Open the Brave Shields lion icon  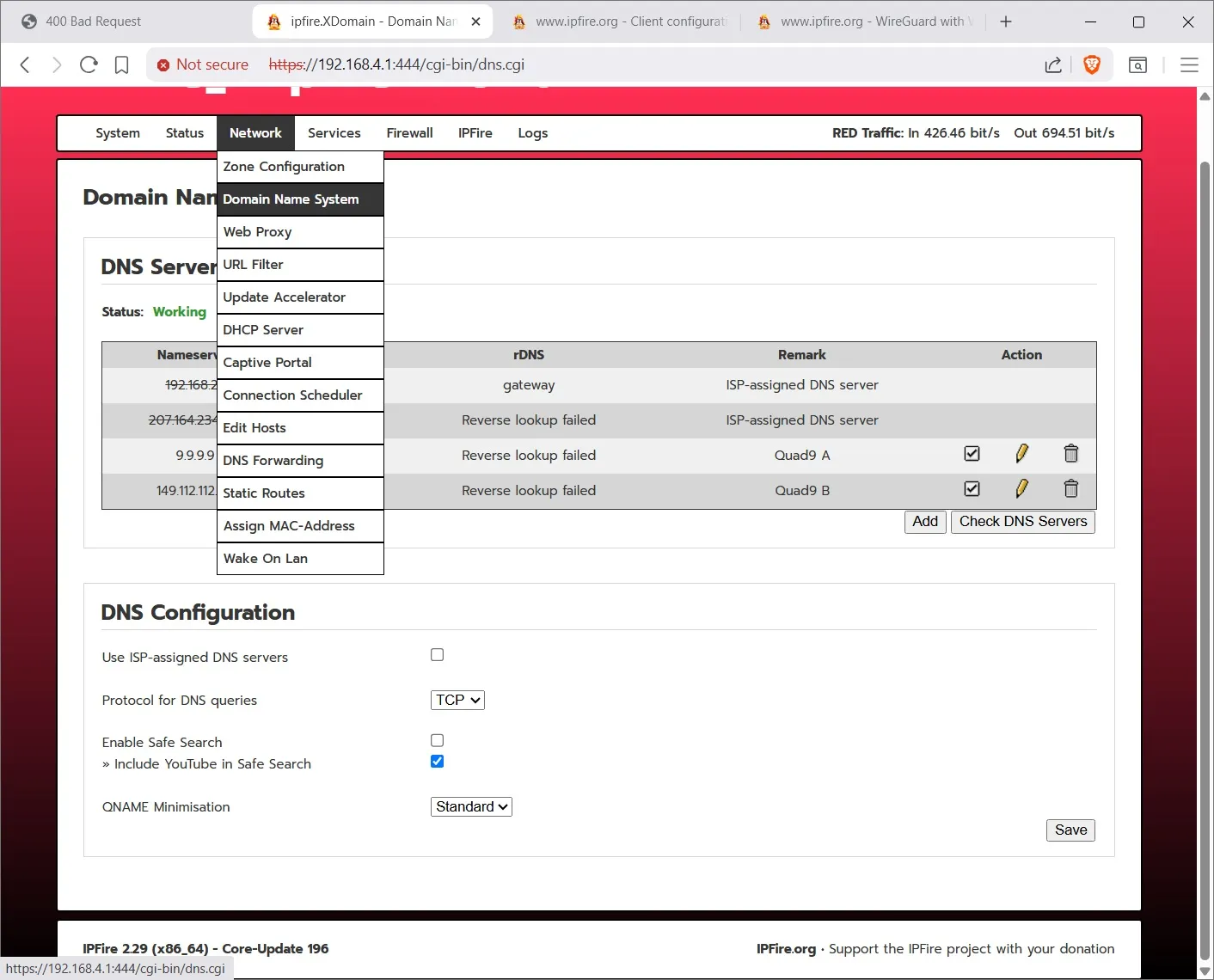(1092, 64)
